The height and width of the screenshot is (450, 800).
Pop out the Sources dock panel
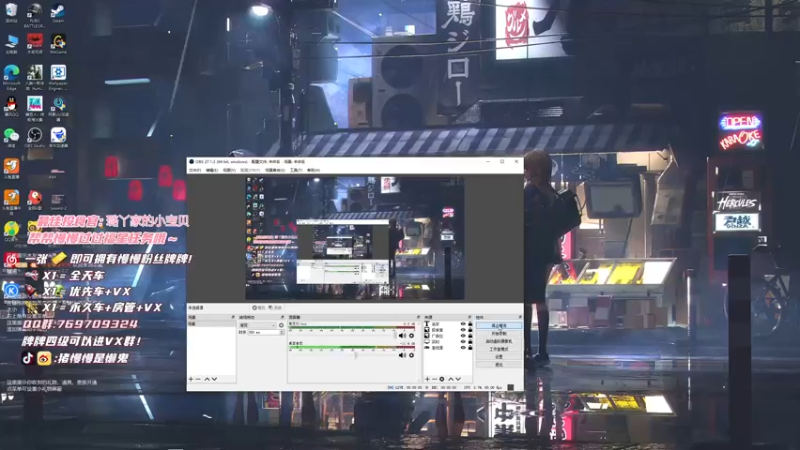tap(470, 317)
